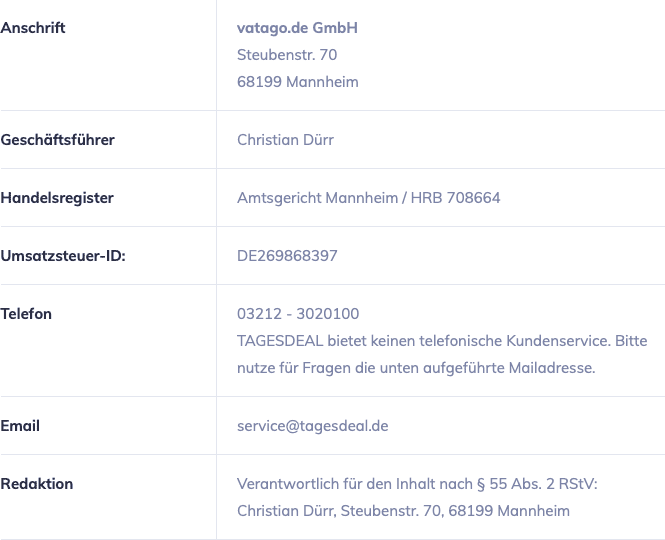Click the DE269868397 tax ID
Screen dimensions: 665x540
tap(287, 256)
